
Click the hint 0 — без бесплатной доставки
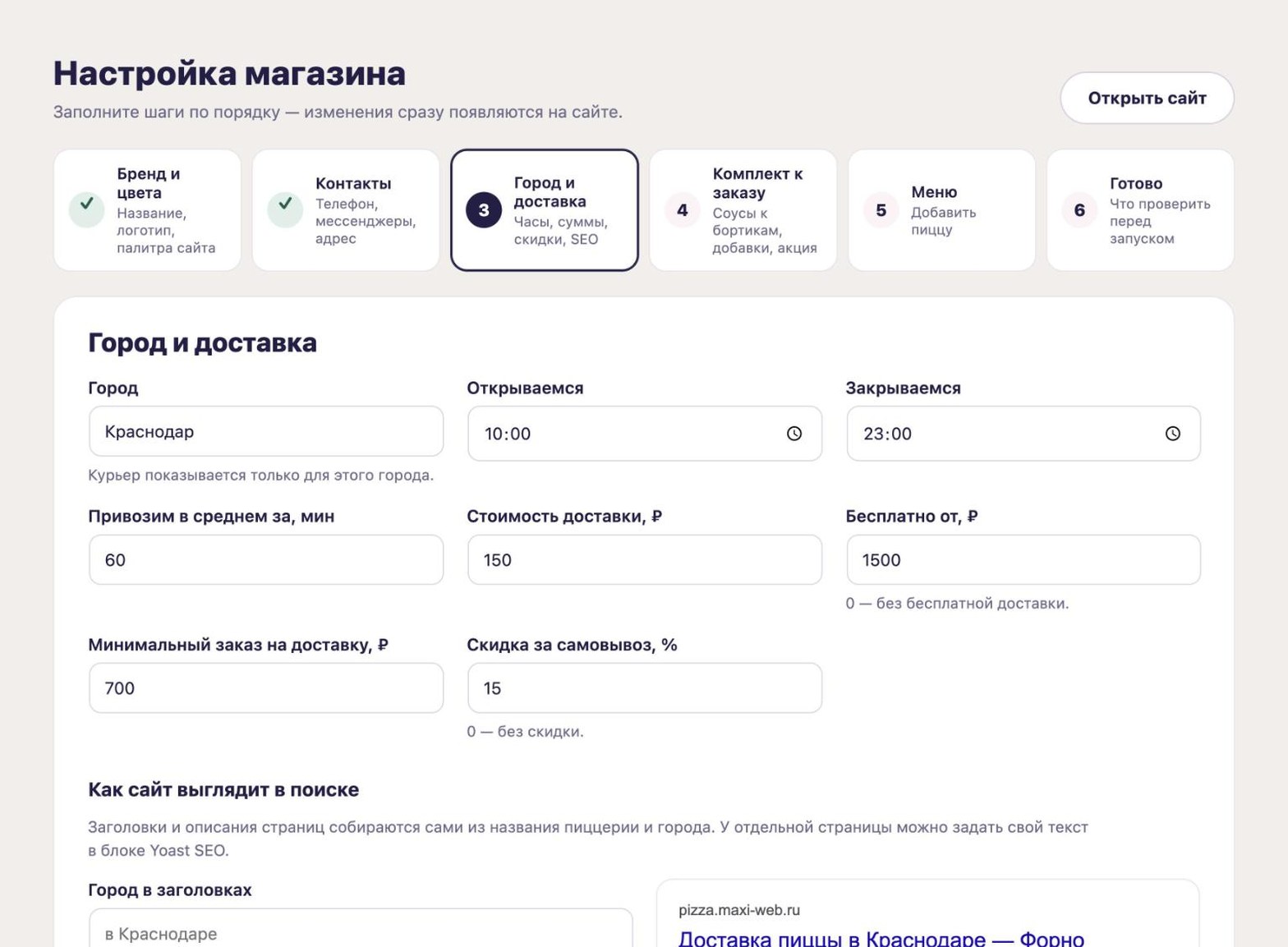(957, 604)
